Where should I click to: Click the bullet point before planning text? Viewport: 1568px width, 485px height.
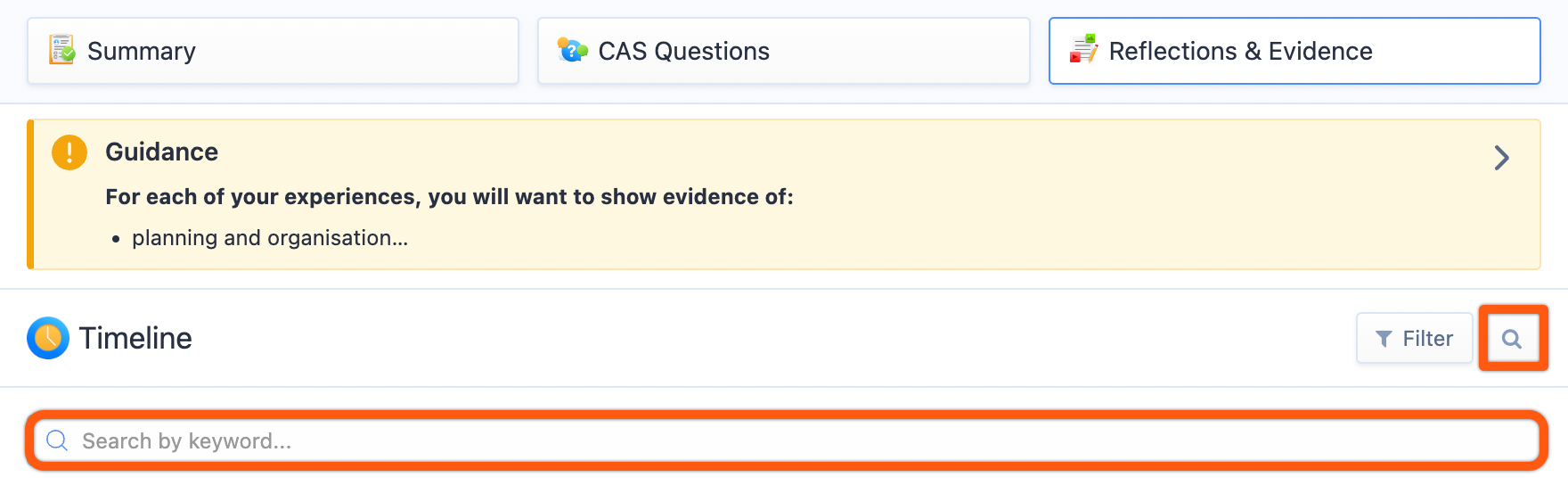pyautogui.click(x=116, y=239)
